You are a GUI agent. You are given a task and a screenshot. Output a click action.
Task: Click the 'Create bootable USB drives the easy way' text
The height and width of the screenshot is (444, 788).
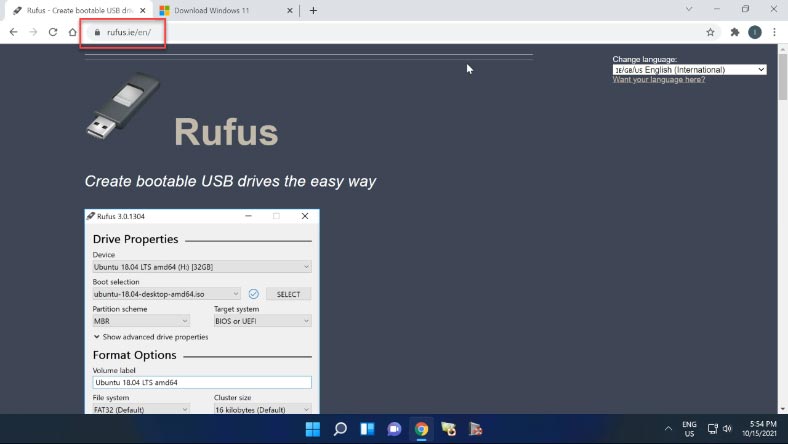[x=230, y=181]
